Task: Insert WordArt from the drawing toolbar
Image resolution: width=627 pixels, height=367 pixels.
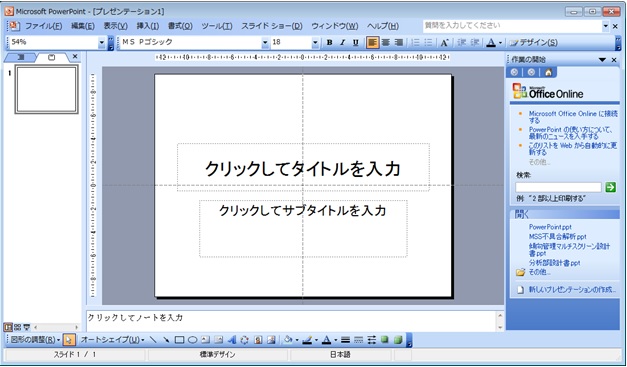Action: pos(232,340)
